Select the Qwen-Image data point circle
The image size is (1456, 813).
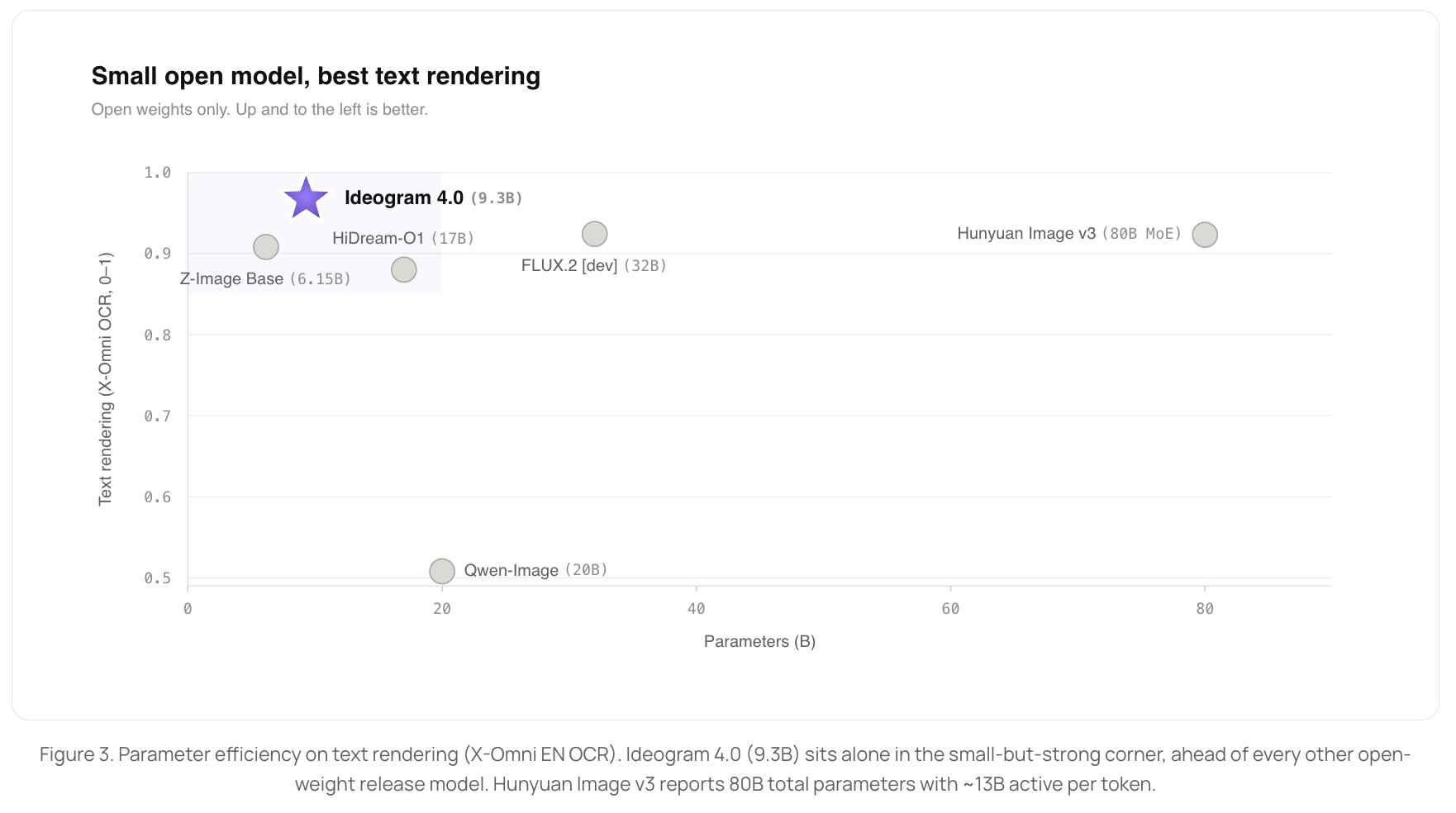[x=442, y=571]
